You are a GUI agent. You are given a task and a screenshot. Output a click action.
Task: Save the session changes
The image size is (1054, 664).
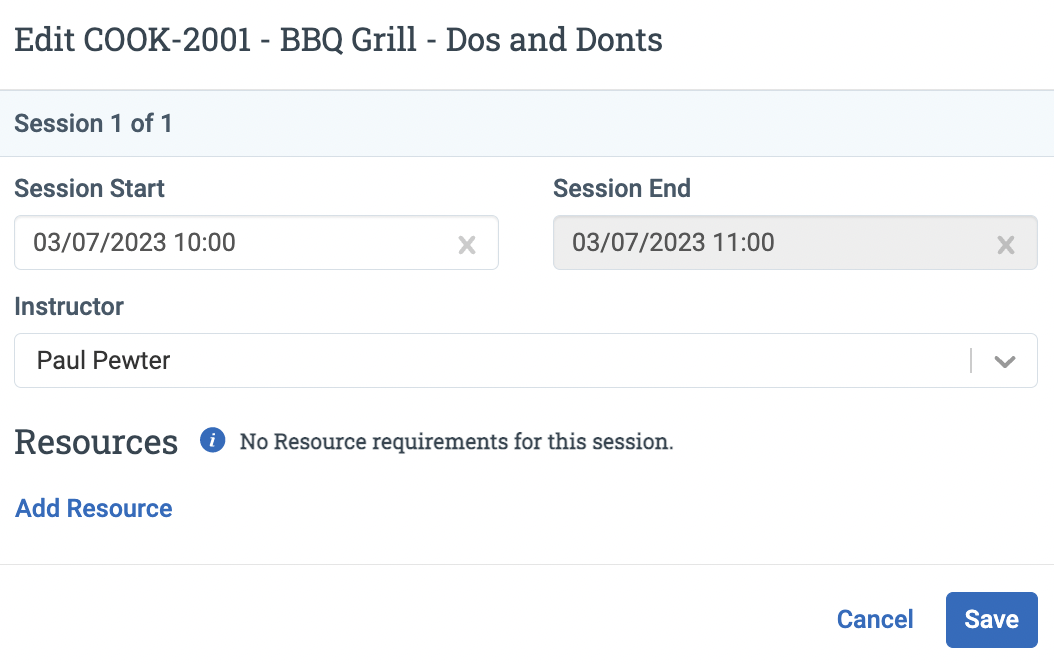991,620
